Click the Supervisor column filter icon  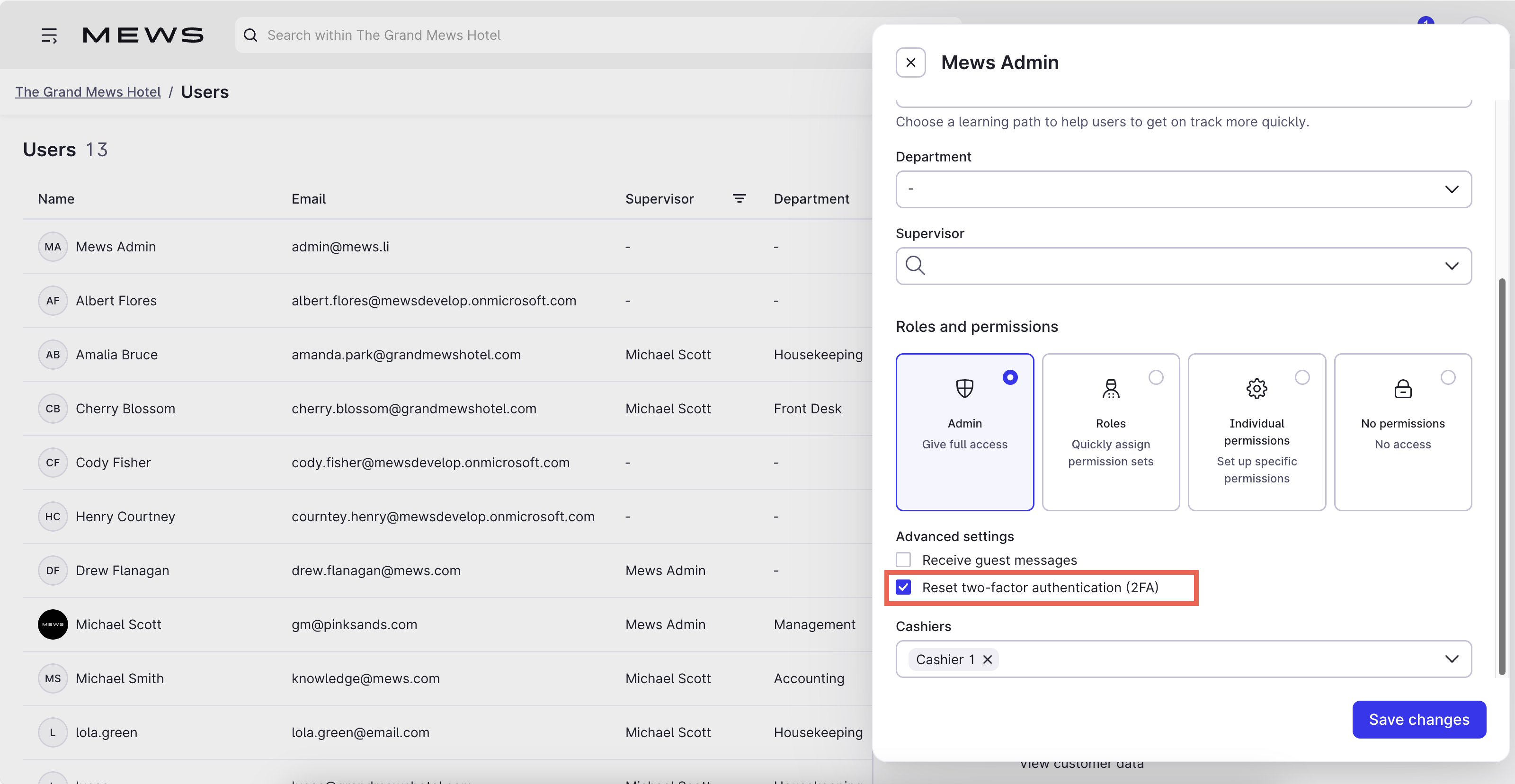[x=739, y=199]
